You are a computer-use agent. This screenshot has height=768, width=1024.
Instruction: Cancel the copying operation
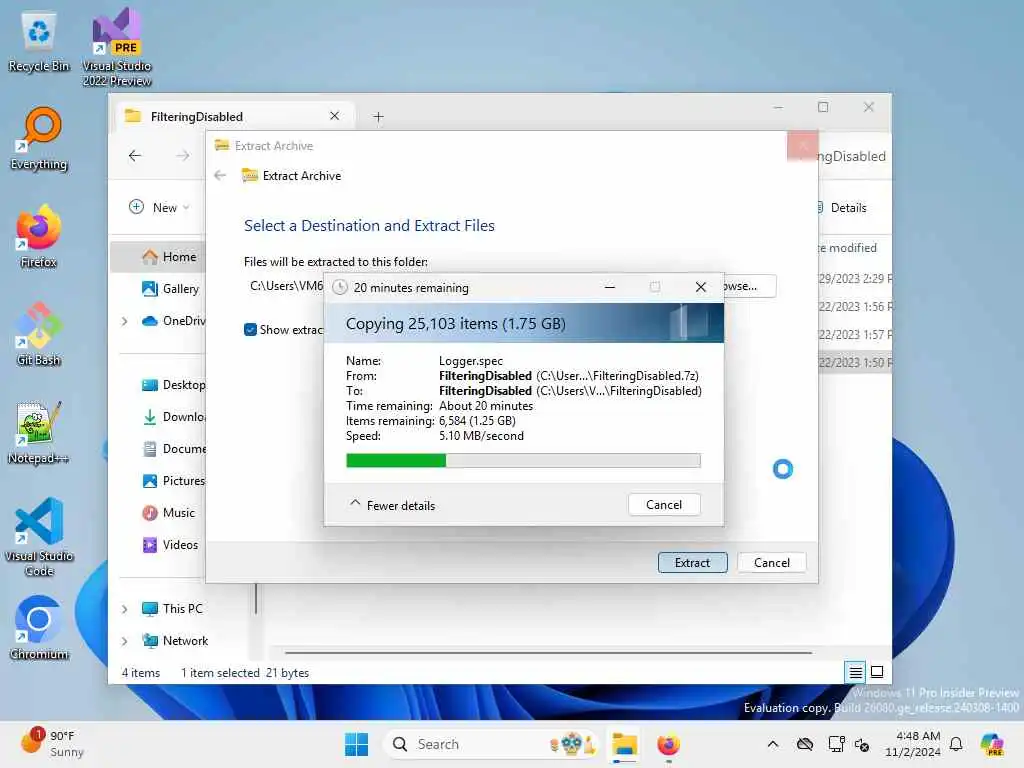coord(664,504)
